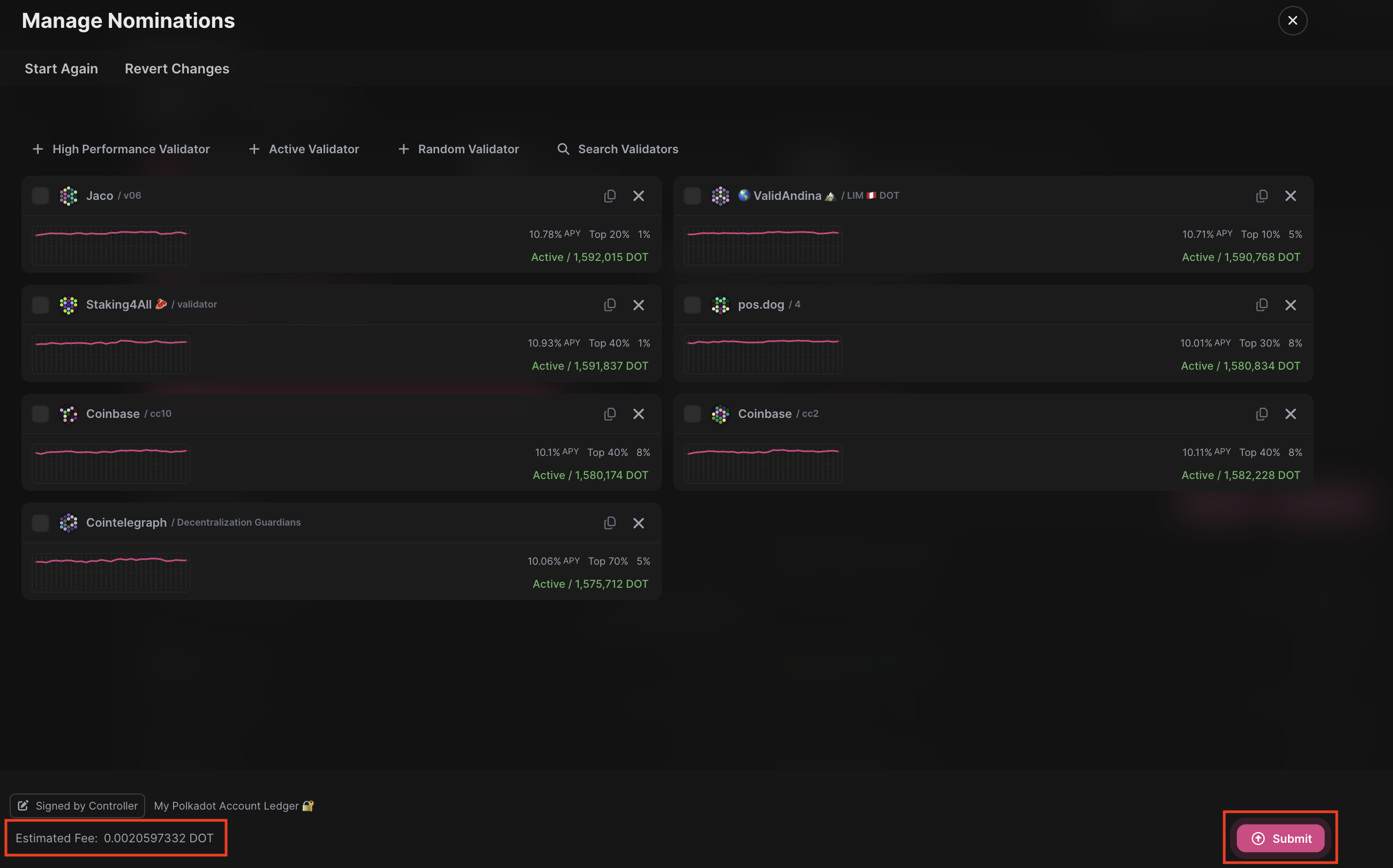Select the Jaco validator checkbox
Image resolution: width=1393 pixels, height=868 pixels.
tap(40, 196)
